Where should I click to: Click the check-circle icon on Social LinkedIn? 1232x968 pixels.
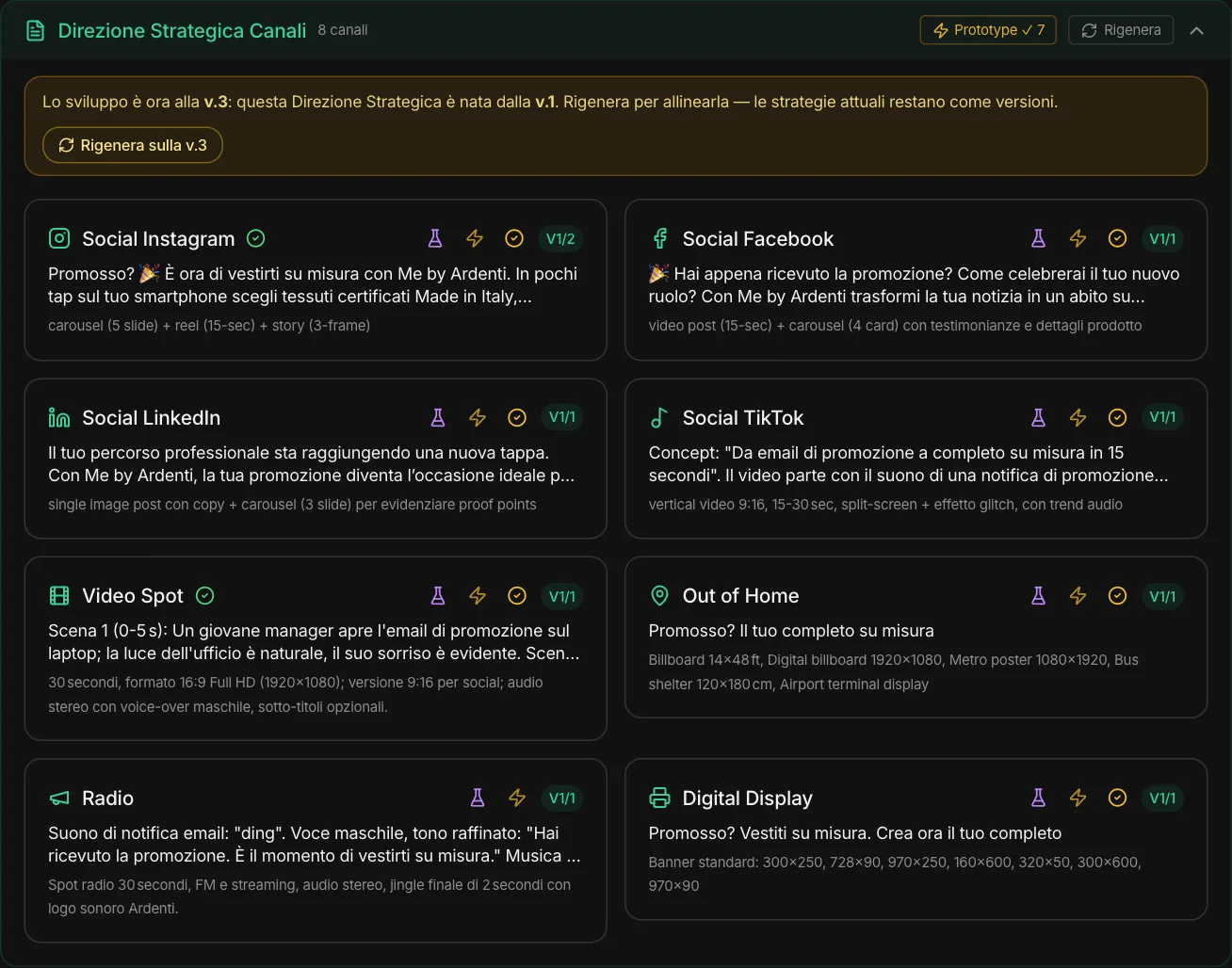(517, 417)
